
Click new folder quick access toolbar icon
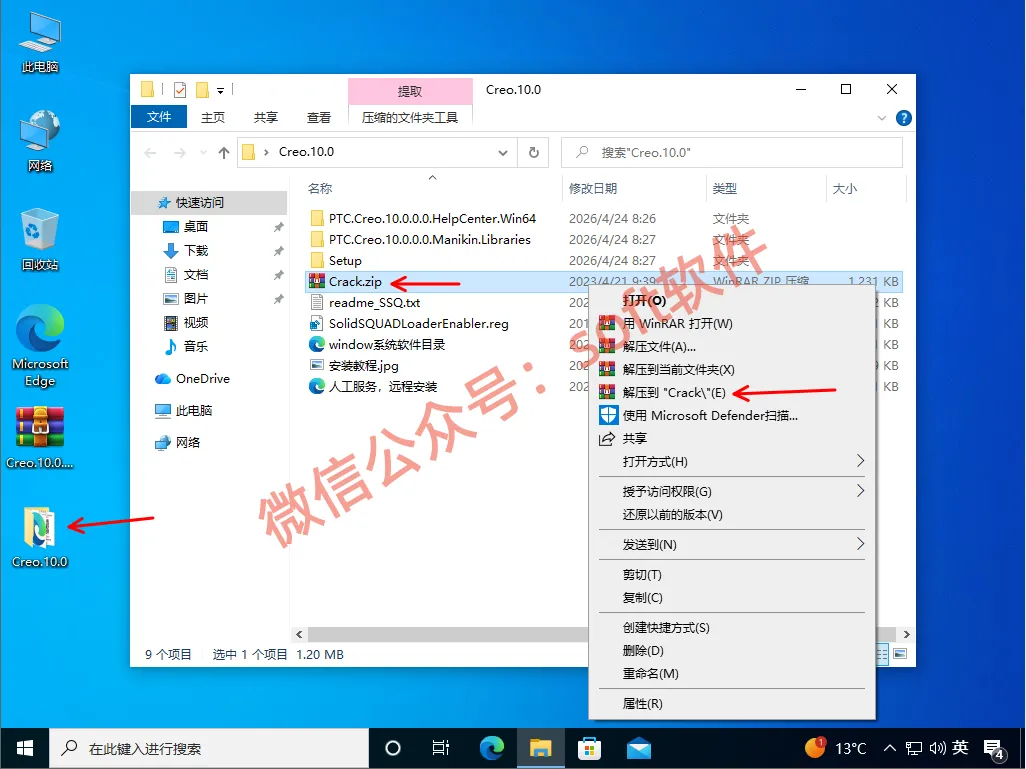(x=203, y=90)
